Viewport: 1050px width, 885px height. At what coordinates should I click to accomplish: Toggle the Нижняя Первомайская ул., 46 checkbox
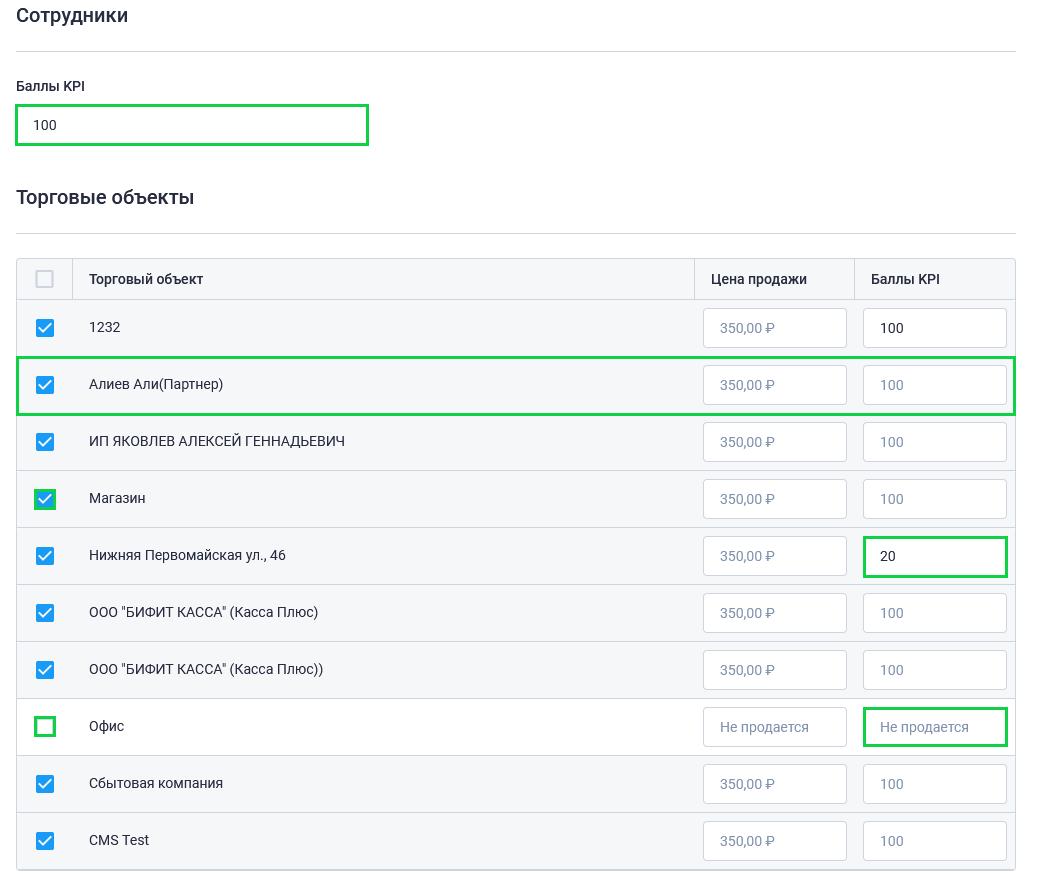point(45,556)
